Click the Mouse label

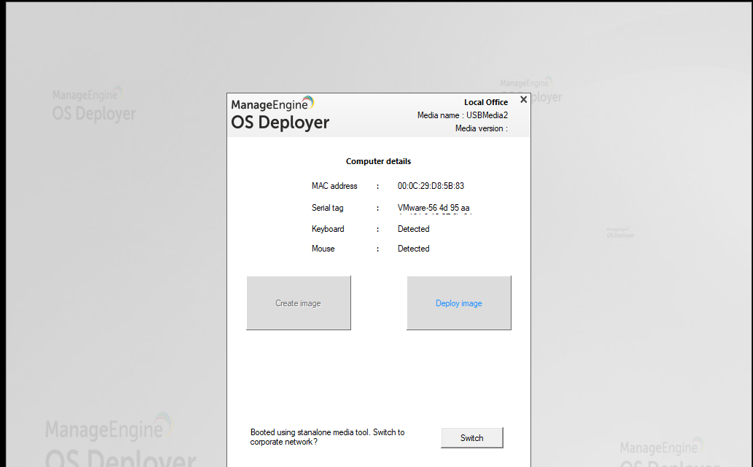pos(323,249)
